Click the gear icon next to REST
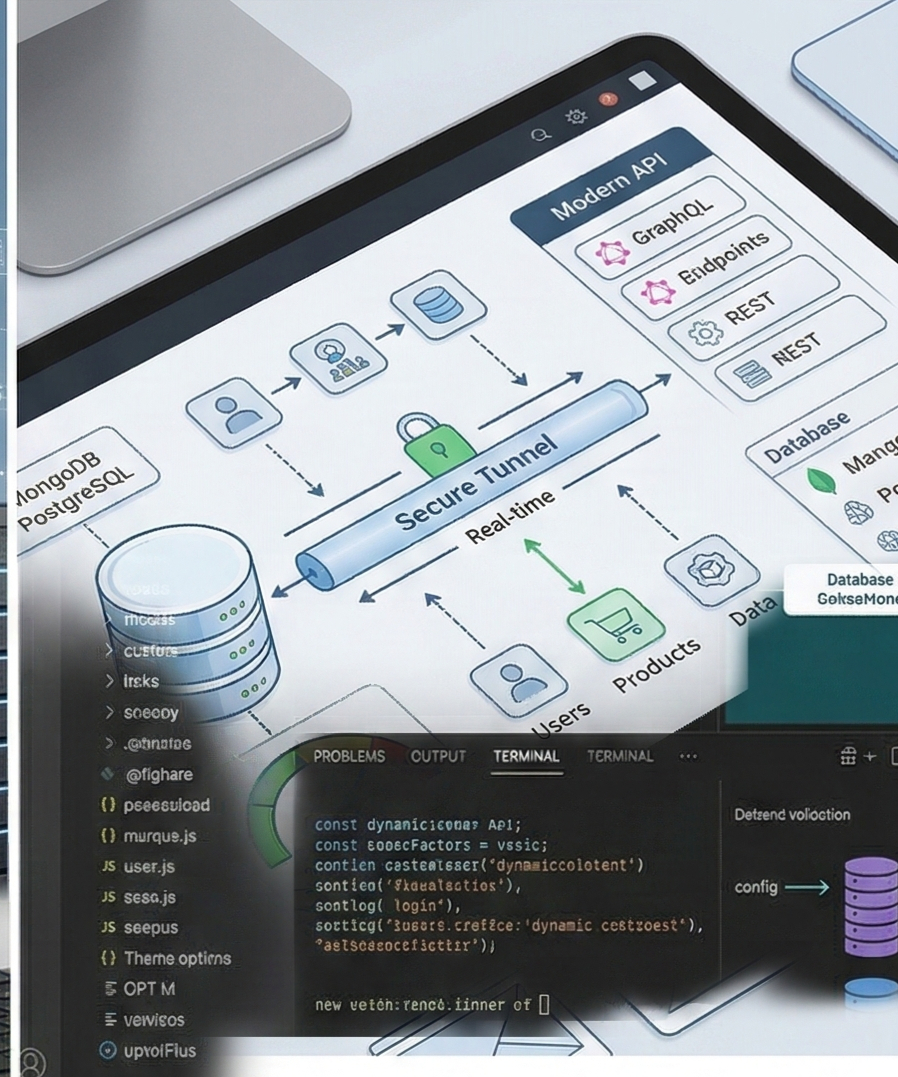 [x=706, y=334]
